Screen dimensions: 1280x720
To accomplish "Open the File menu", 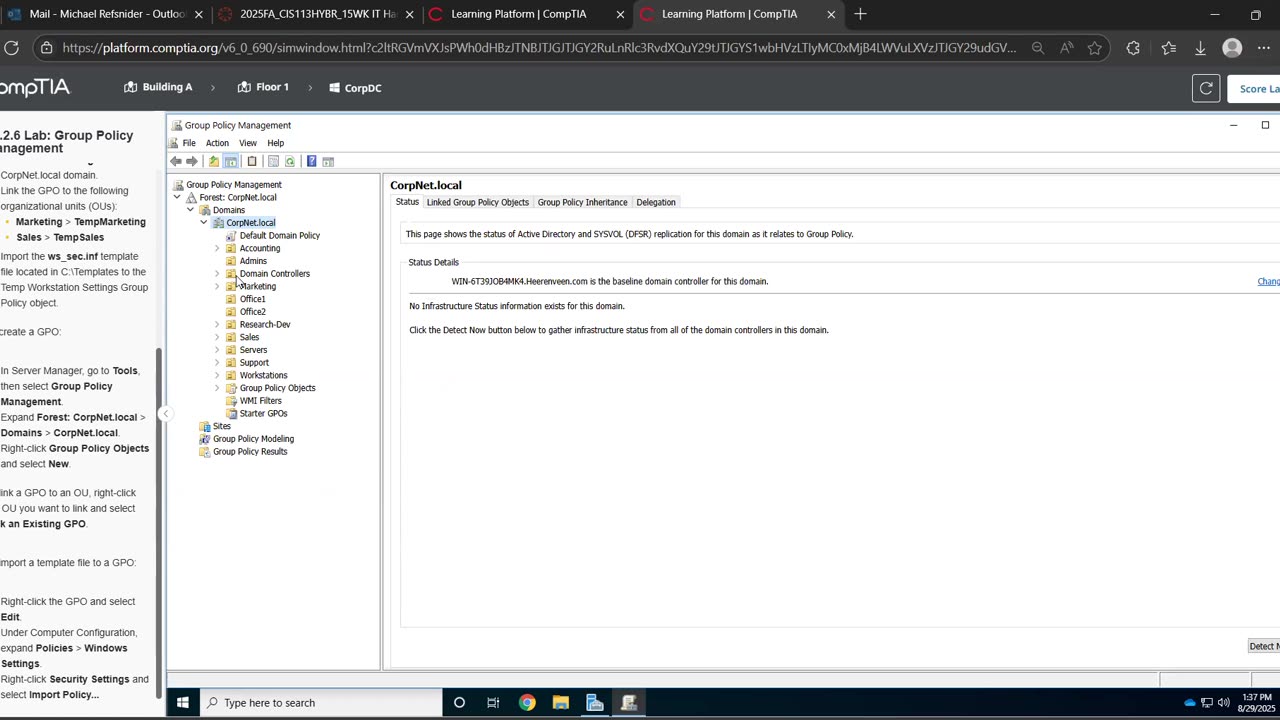I will [x=189, y=143].
